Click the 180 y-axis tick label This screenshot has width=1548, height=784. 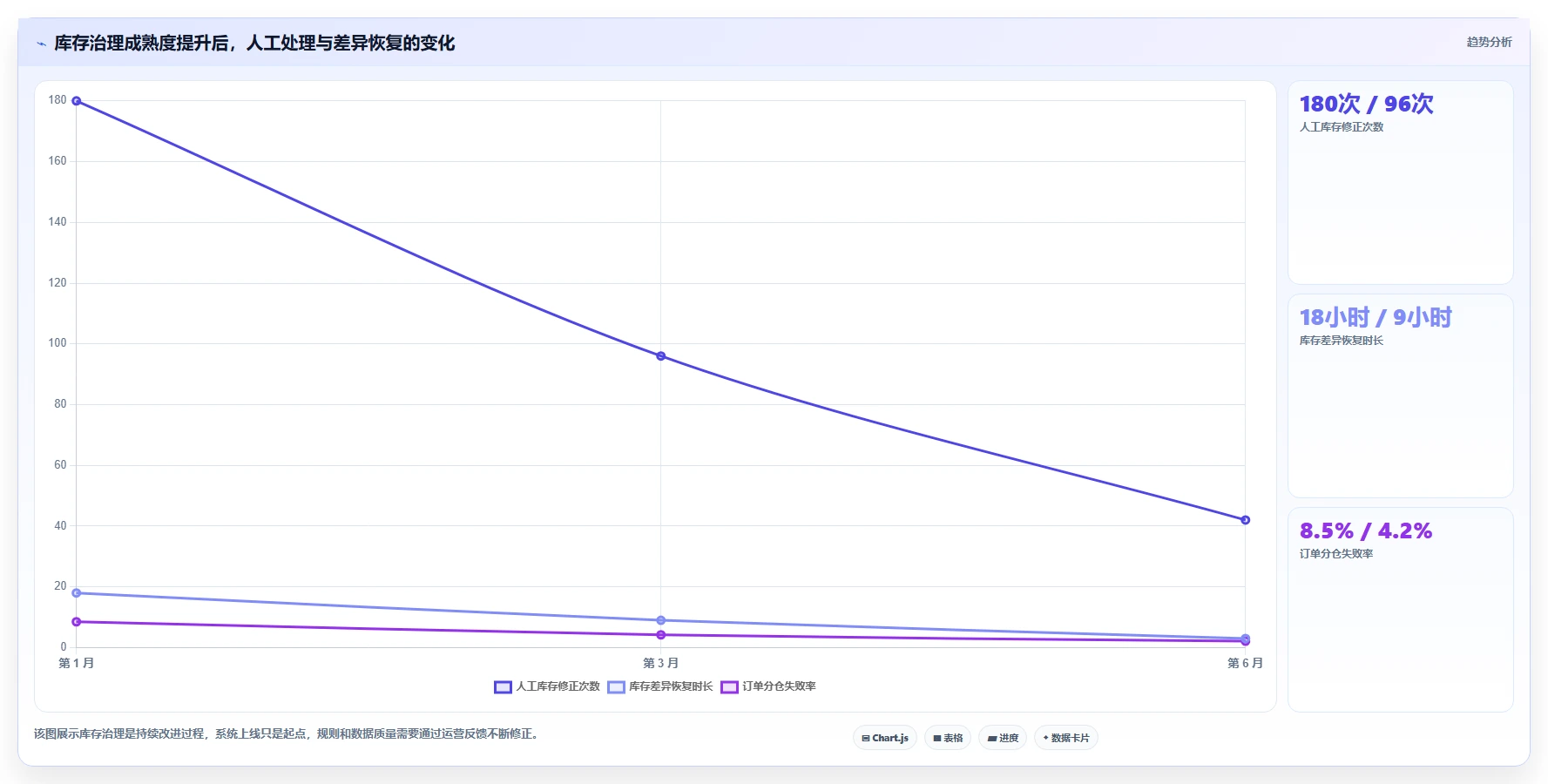57,100
